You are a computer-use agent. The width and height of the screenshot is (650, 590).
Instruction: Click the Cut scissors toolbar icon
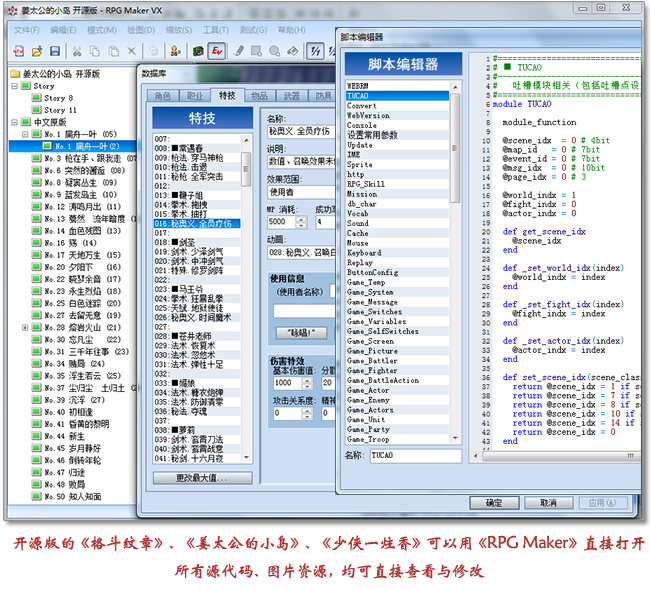pyautogui.click(x=77, y=51)
